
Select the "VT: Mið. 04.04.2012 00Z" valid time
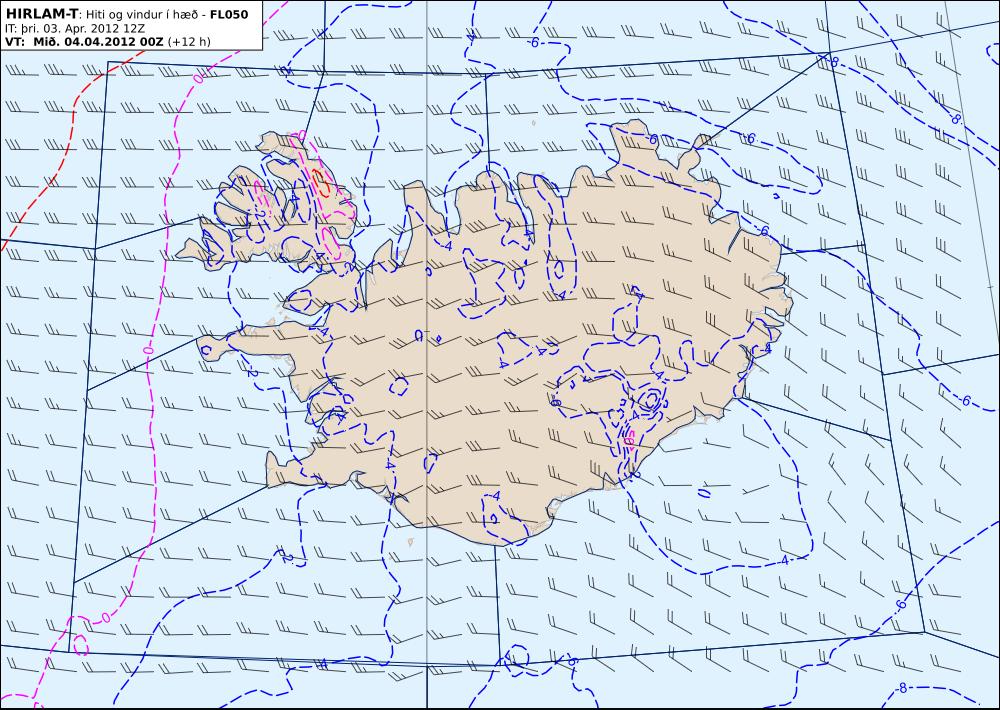pos(84,42)
